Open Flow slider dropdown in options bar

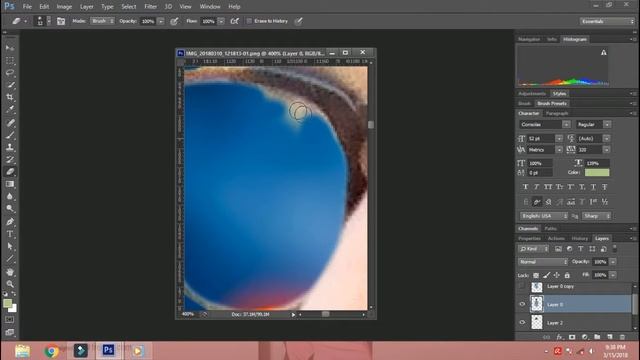click(221, 21)
